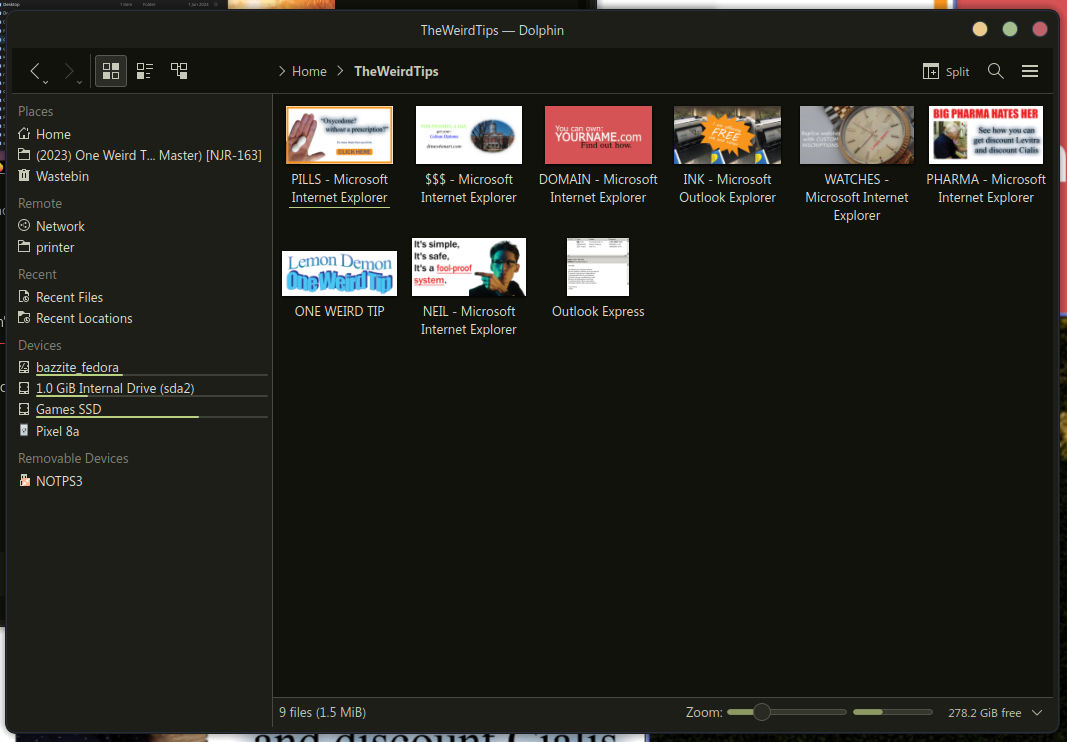Click "Outlook Express" file name
The width and height of the screenshot is (1067, 742).
pyautogui.click(x=598, y=312)
